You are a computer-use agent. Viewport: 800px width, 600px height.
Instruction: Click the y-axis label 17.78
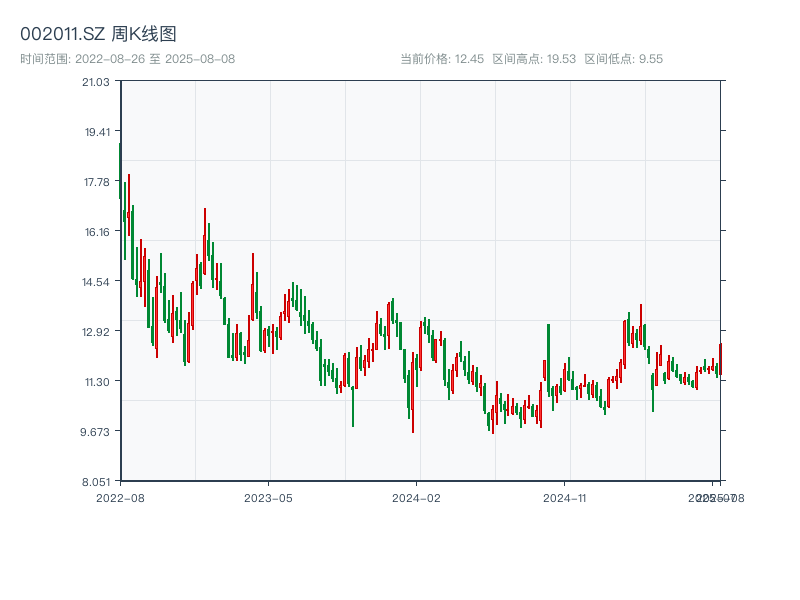(x=97, y=182)
